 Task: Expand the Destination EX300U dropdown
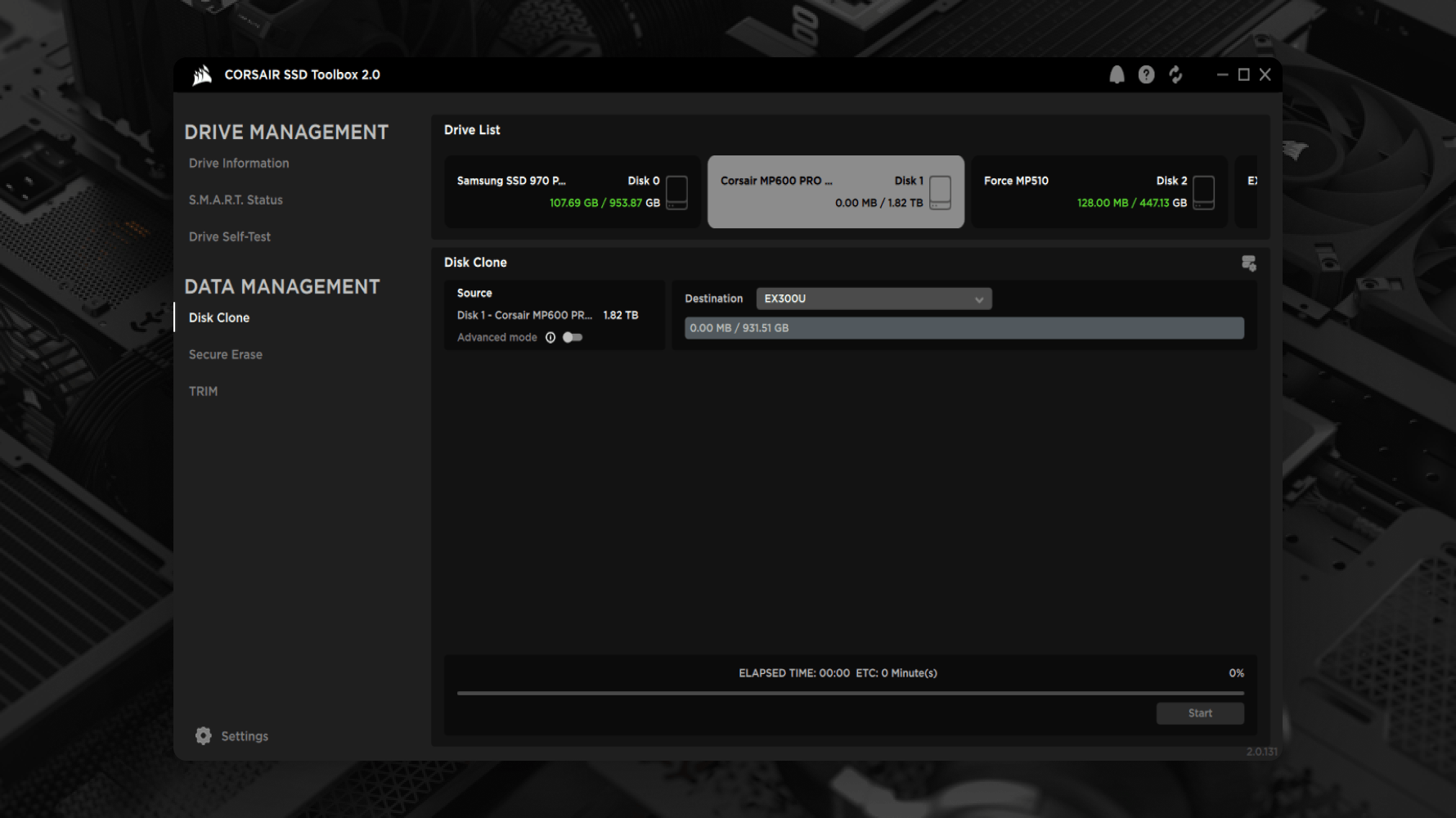(x=874, y=299)
